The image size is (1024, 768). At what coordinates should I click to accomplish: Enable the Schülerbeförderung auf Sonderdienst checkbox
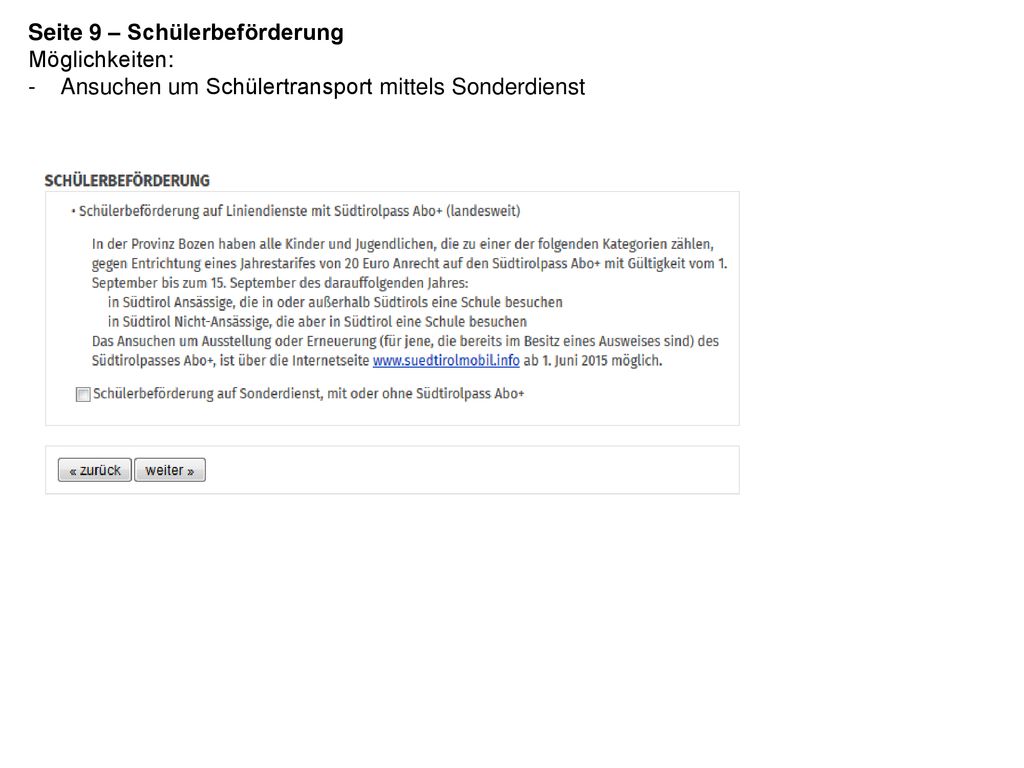[x=83, y=394]
